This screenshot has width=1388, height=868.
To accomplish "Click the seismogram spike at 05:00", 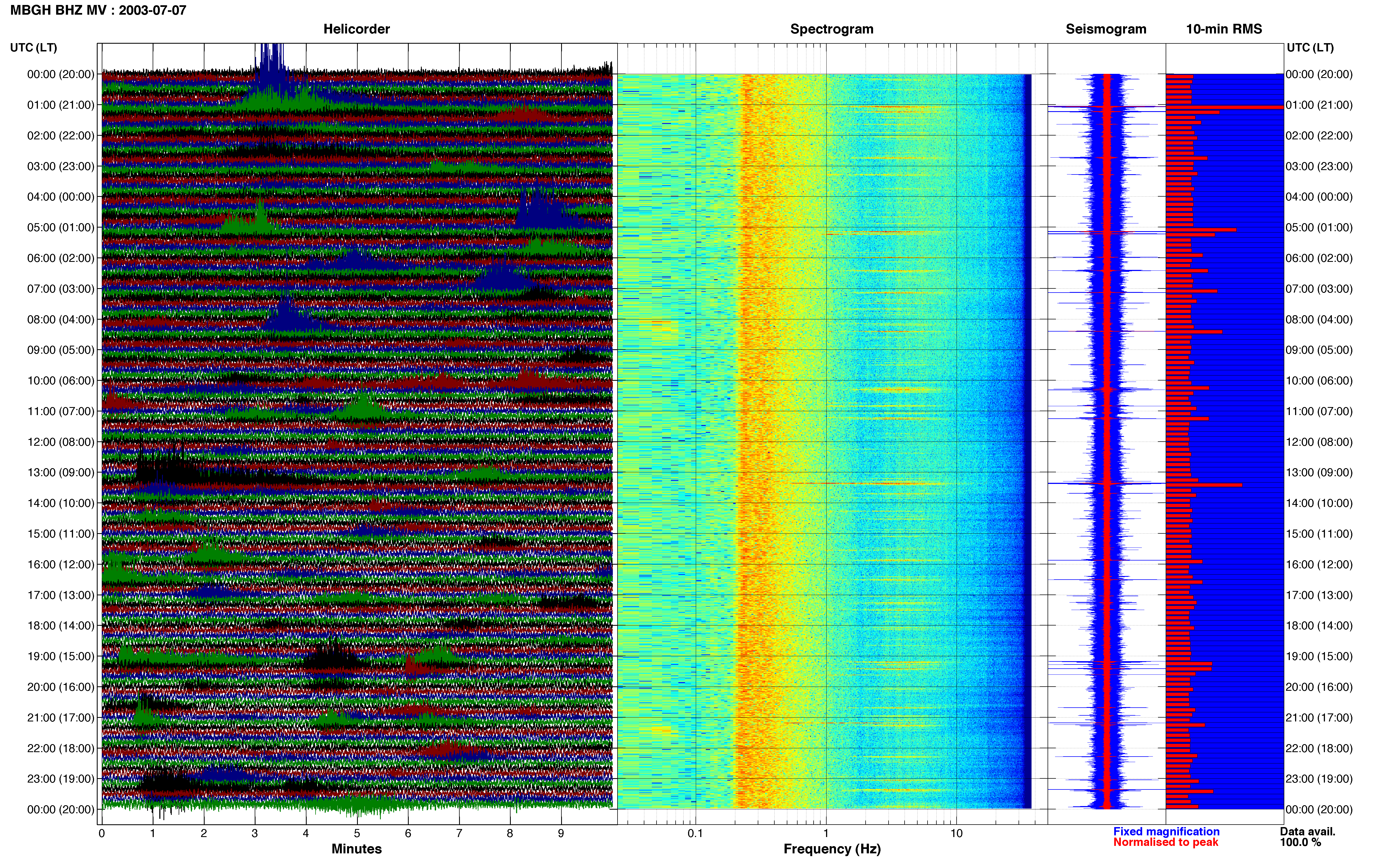I will (1106, 231).
